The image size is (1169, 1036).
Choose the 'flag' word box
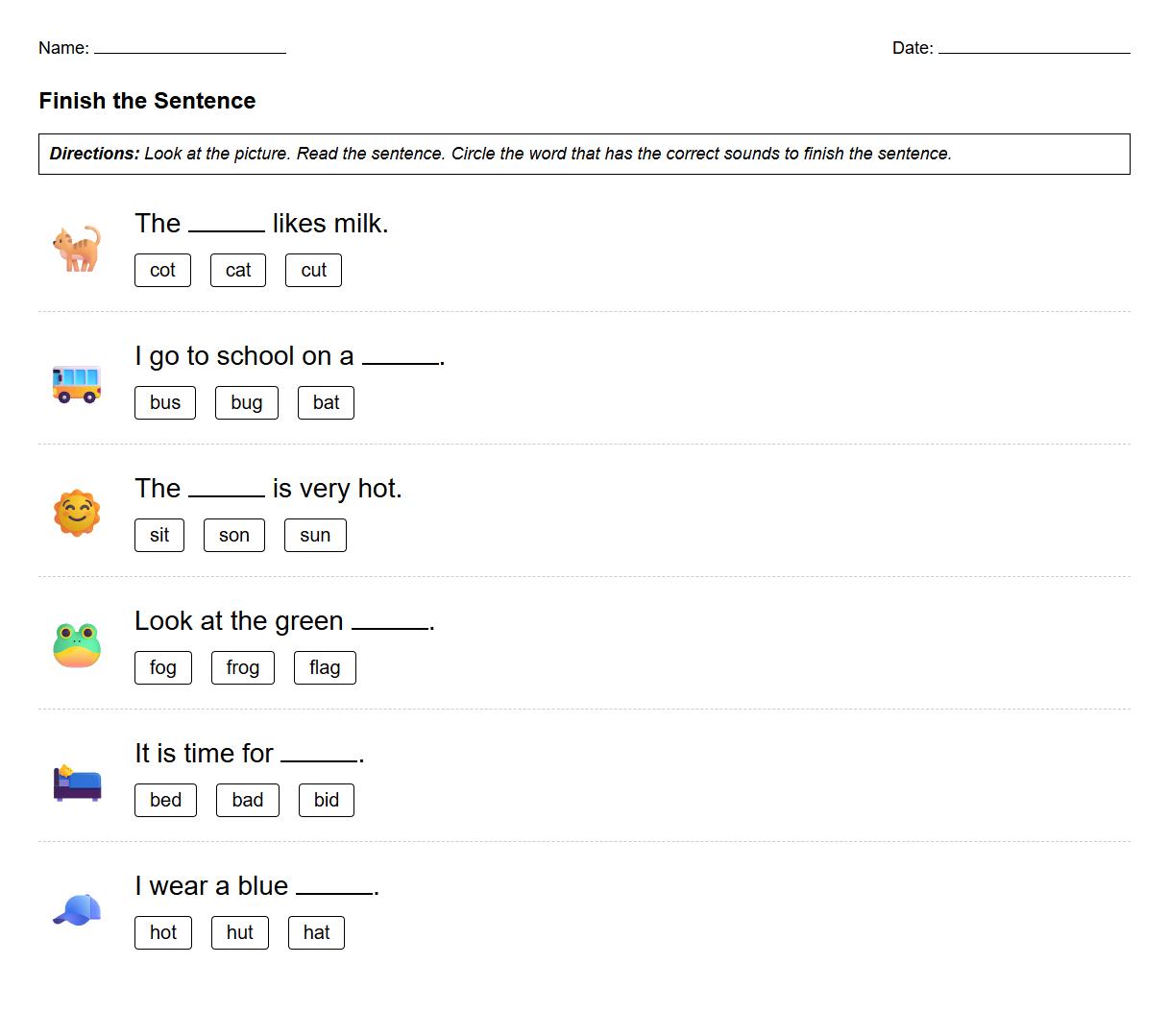[x=325, y=668]
